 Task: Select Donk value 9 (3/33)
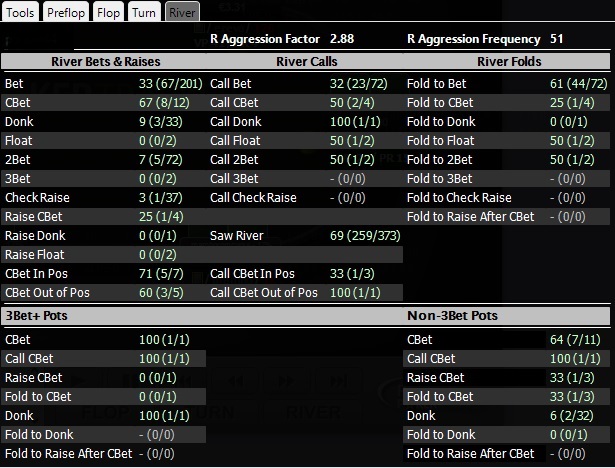pyautogui.click(x=161, y=122)
